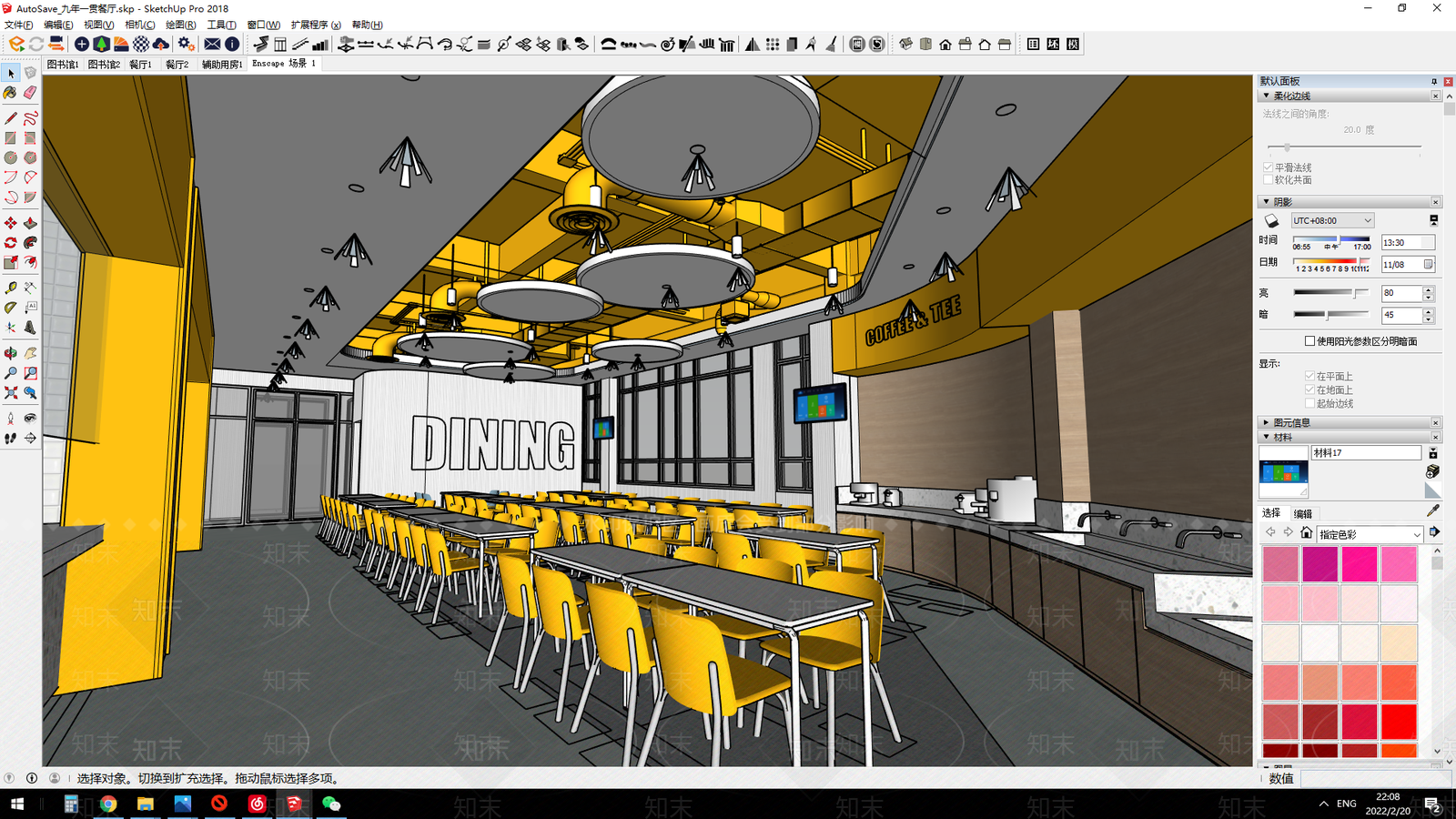1456x819 pixels.
Task: Enable 使用阳光参数区分明暗面 checkbox
Action: [1309, 341]
